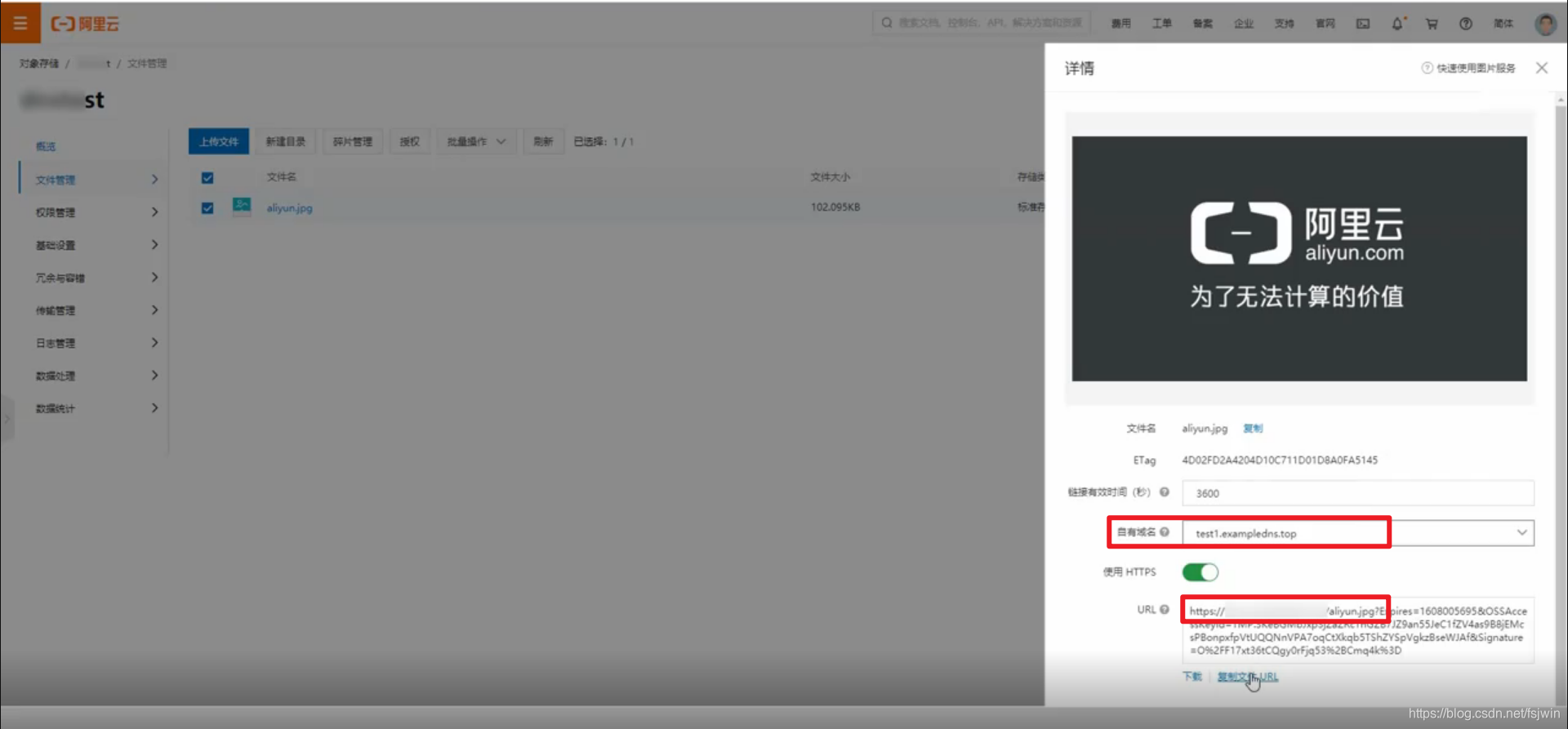Click the 新建目录 button
Screen dimensions: 1568x729
[286, 141]
